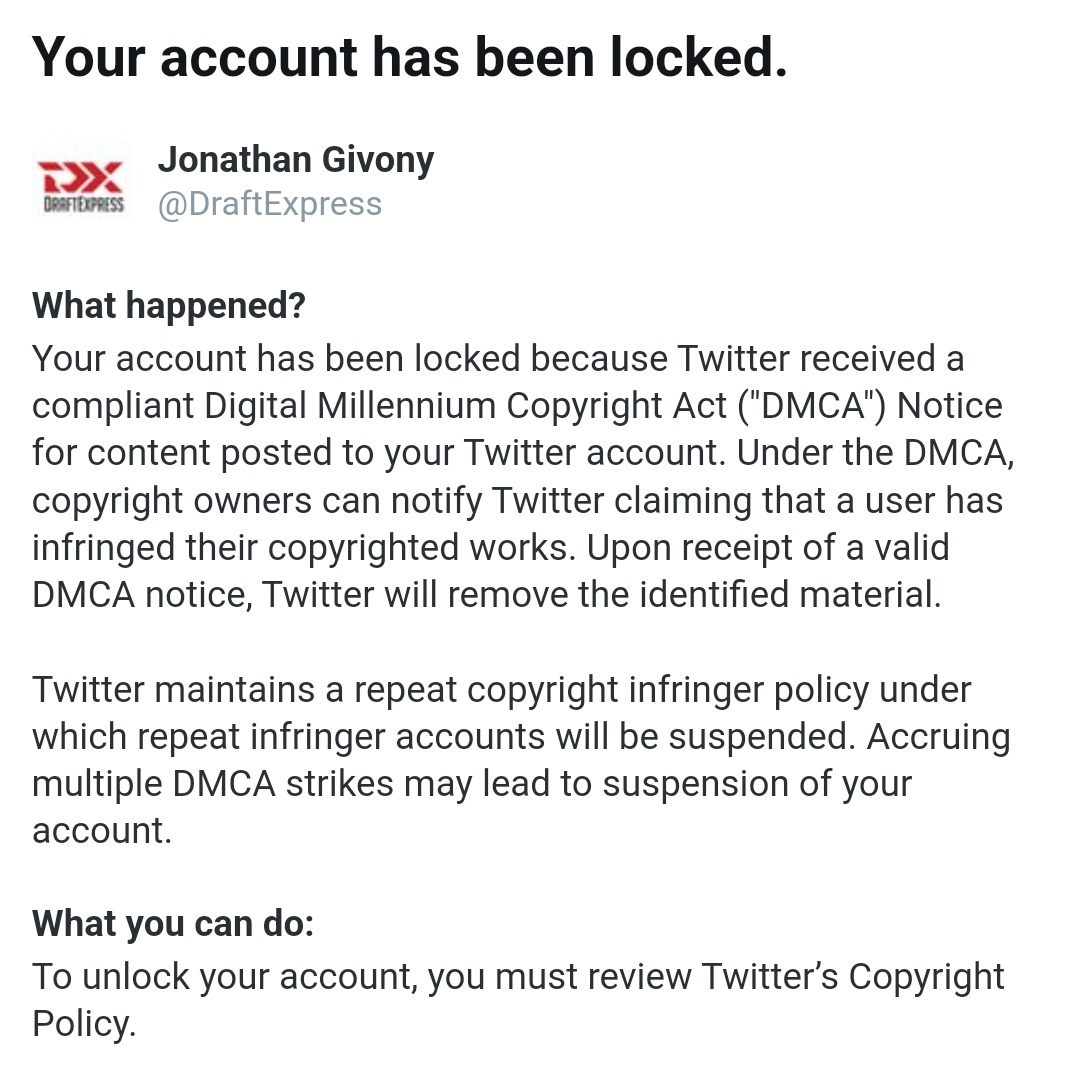
Task: Click the DRAFTEXPRESS wordmark under the logo
Action: [84, 205]
